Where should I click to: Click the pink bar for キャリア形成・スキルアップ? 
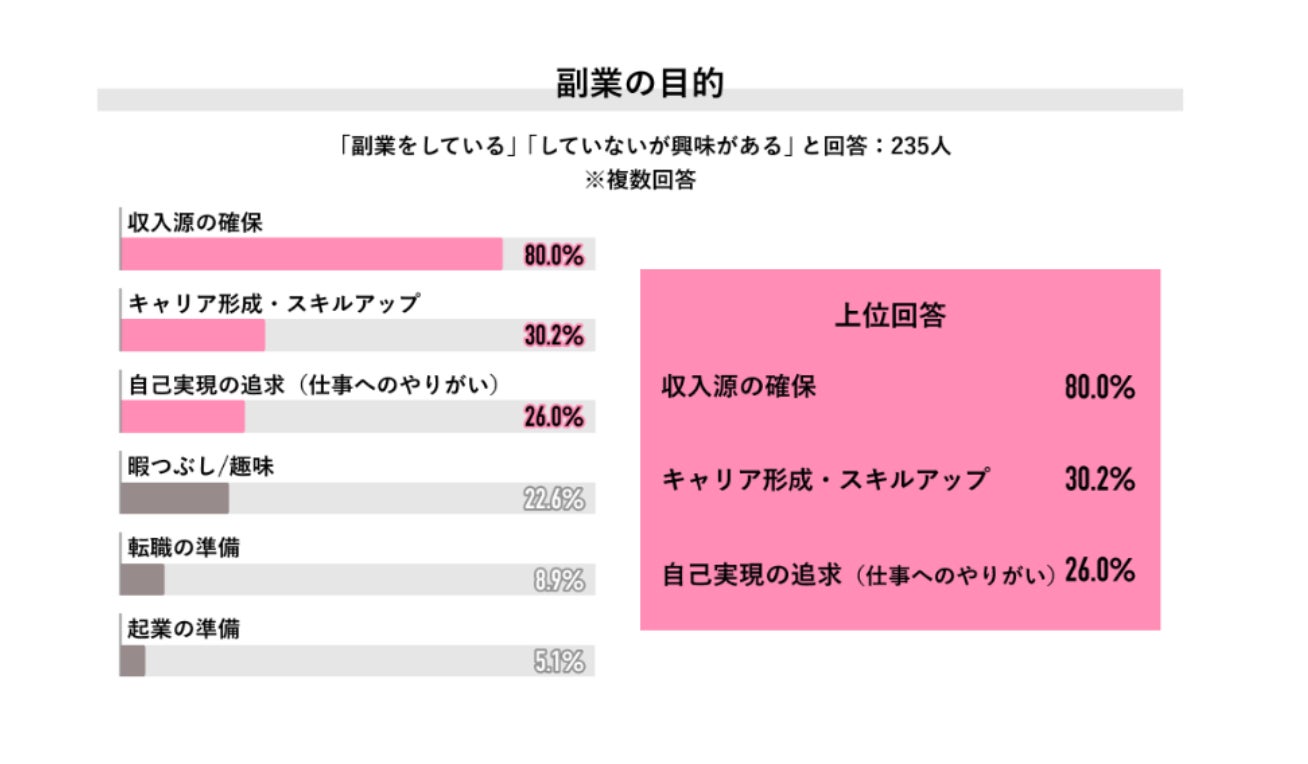193,336
